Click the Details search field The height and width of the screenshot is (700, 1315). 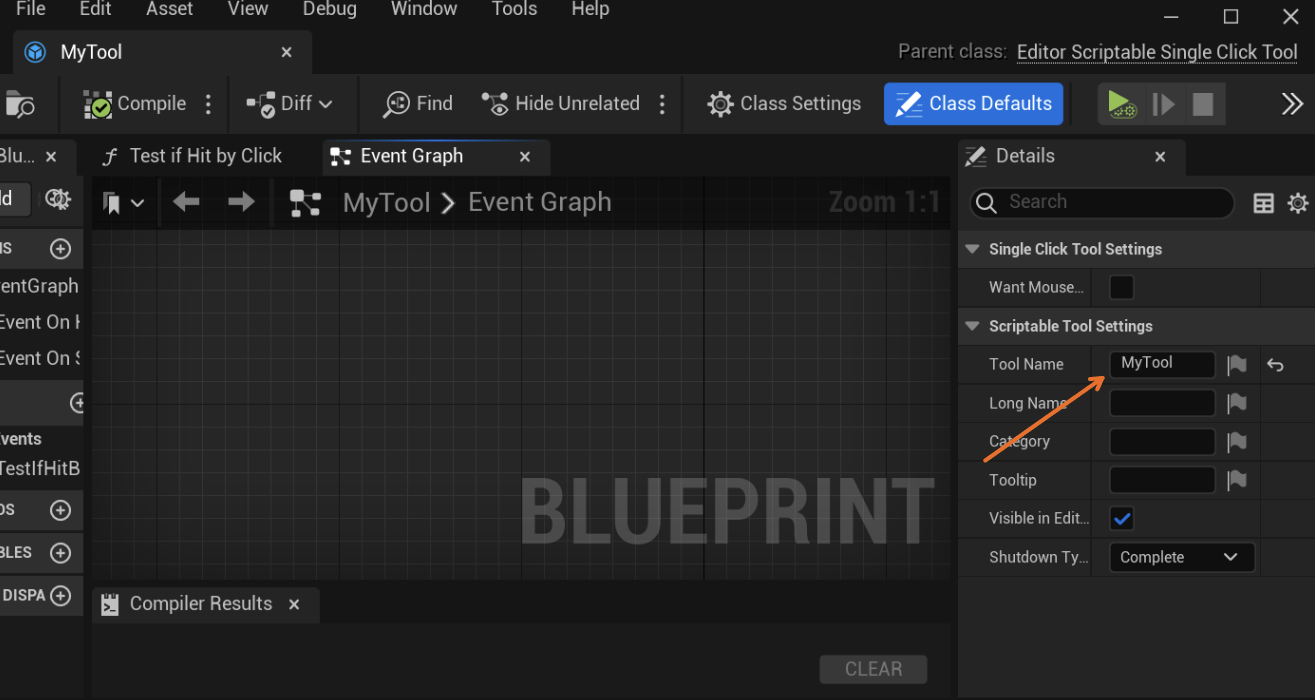tap(1102, 202)
